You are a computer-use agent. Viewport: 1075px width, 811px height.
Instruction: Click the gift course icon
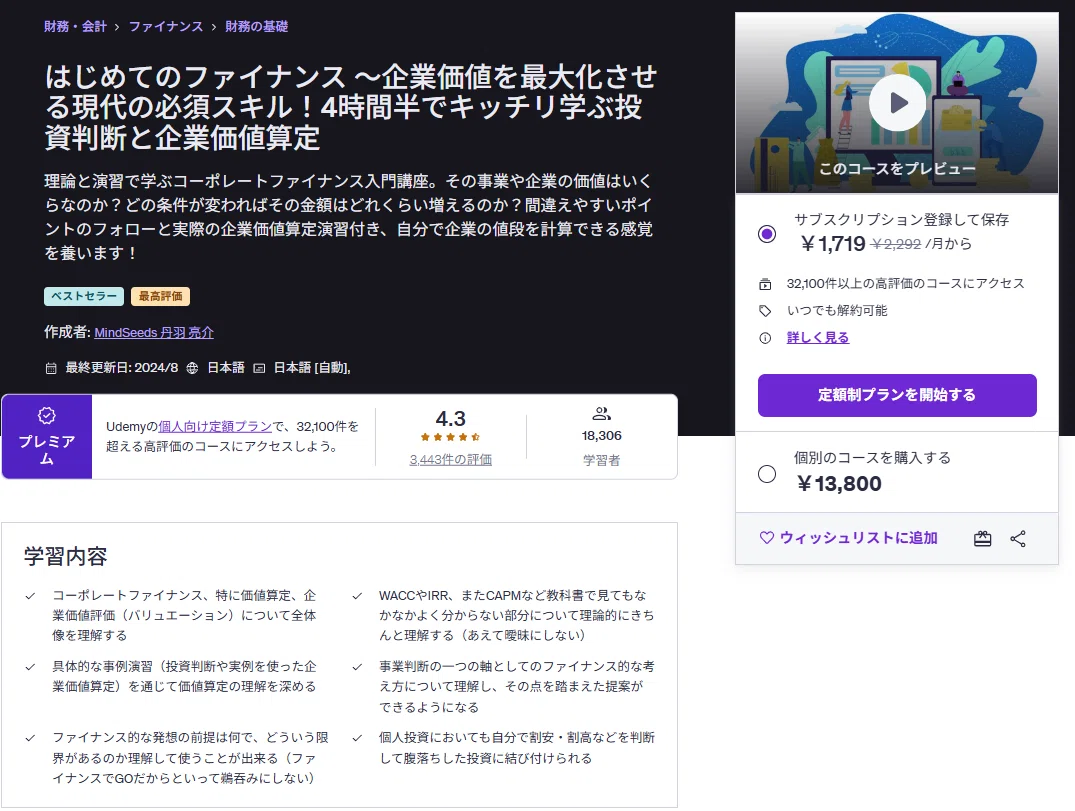point(982,539)
